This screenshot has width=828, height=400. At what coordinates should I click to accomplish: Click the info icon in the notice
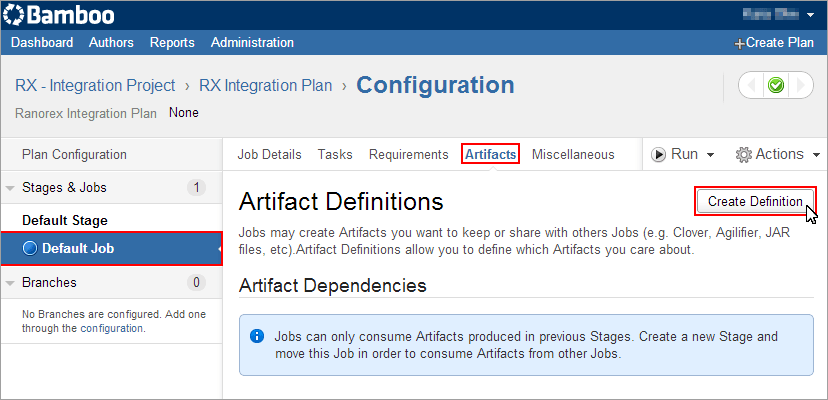[x=257, y=336]
